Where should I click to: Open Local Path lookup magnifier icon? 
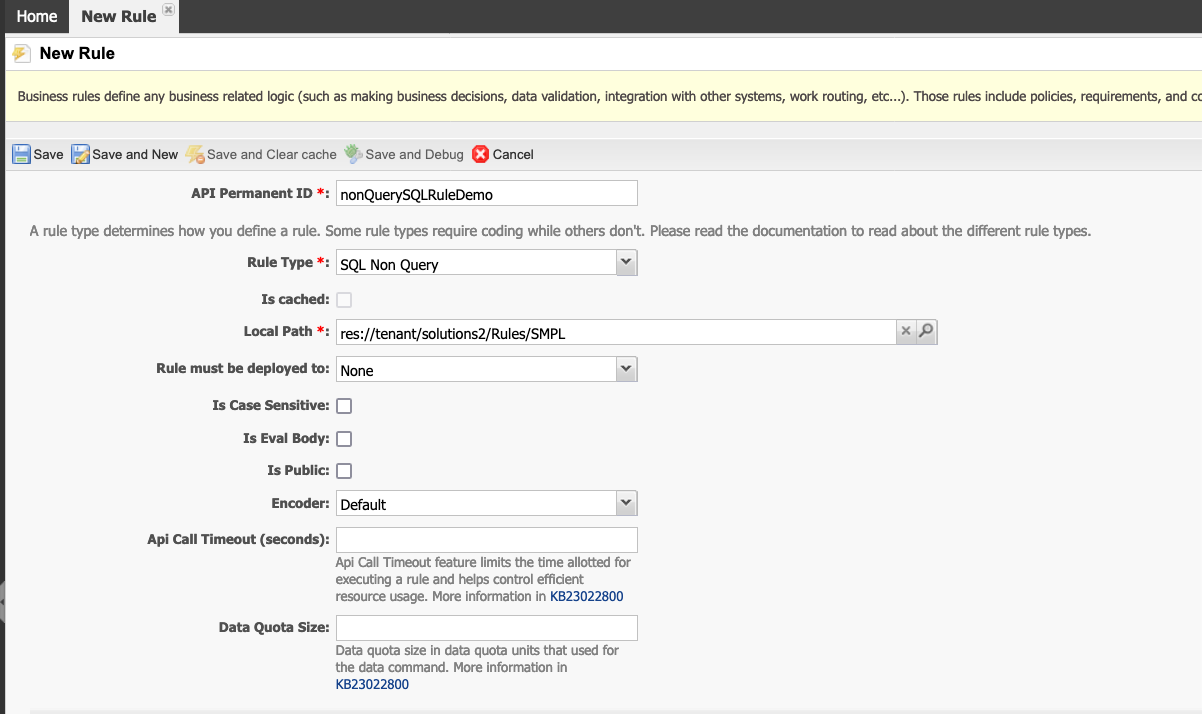[926, 332]
